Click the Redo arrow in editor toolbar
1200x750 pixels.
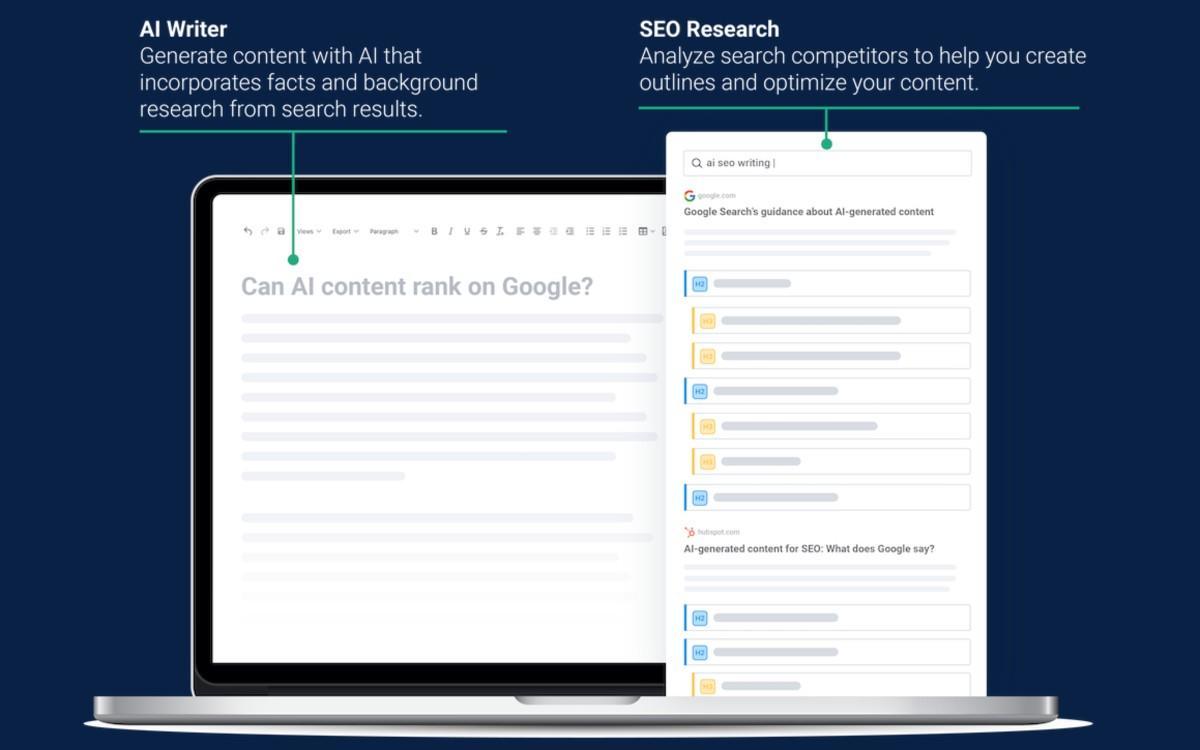pyautogui.click(x=265, y=231)
